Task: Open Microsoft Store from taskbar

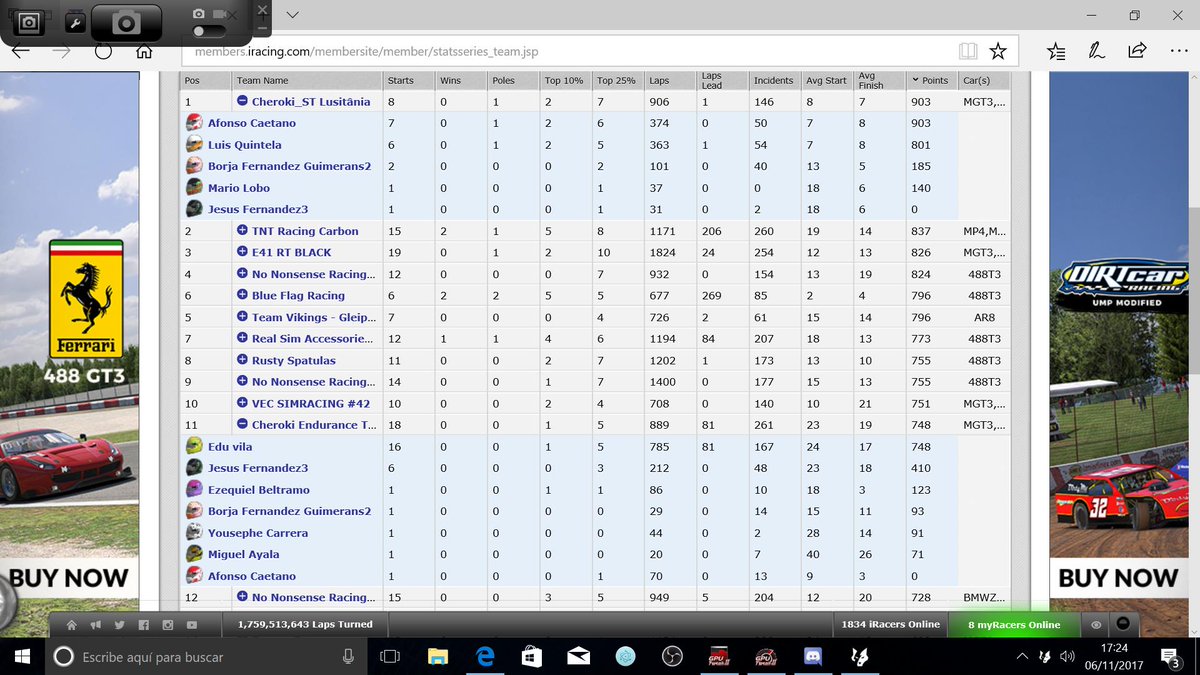Action: coord(532,657)
